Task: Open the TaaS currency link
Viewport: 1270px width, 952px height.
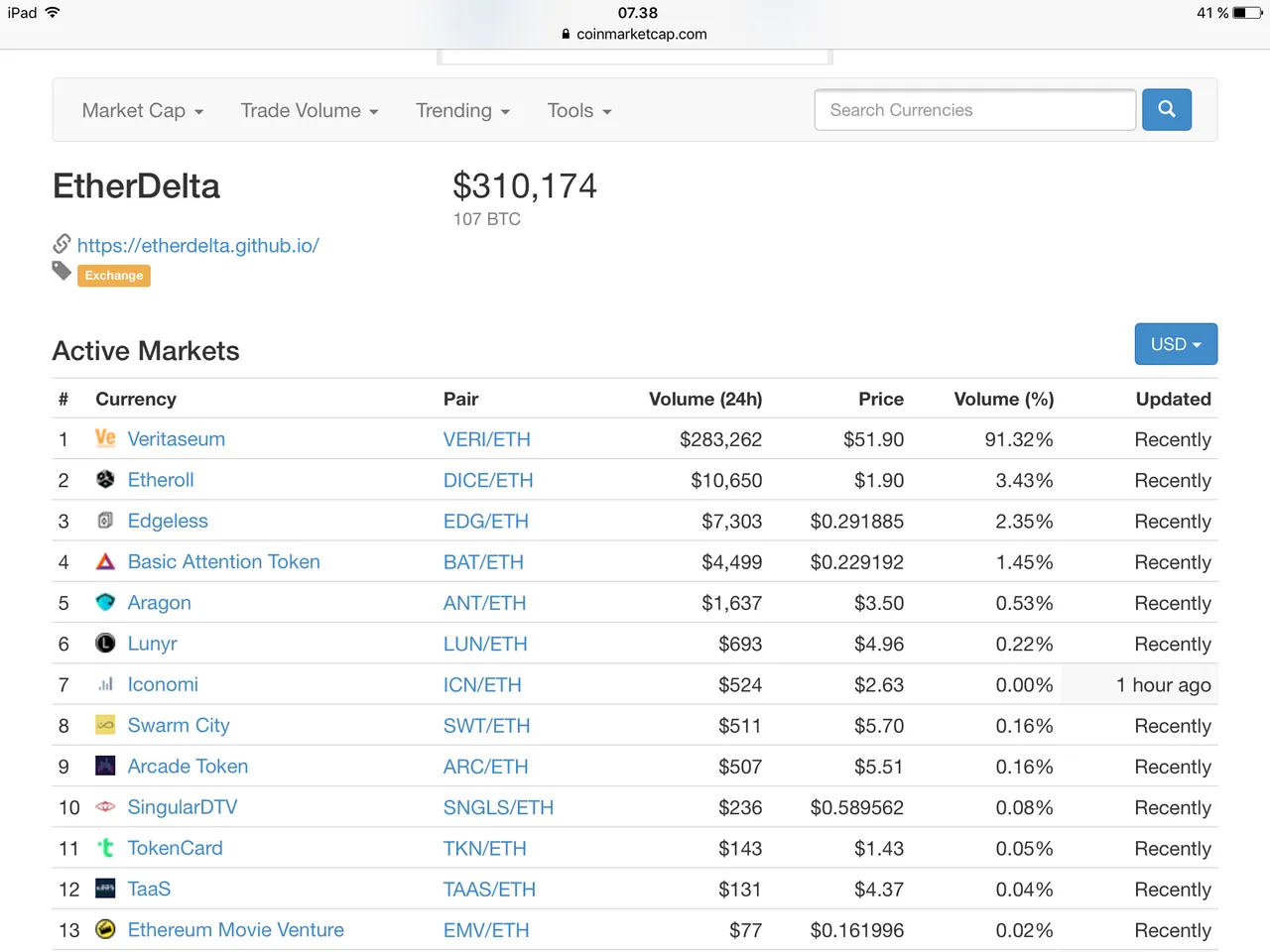Action: (149, 890)
